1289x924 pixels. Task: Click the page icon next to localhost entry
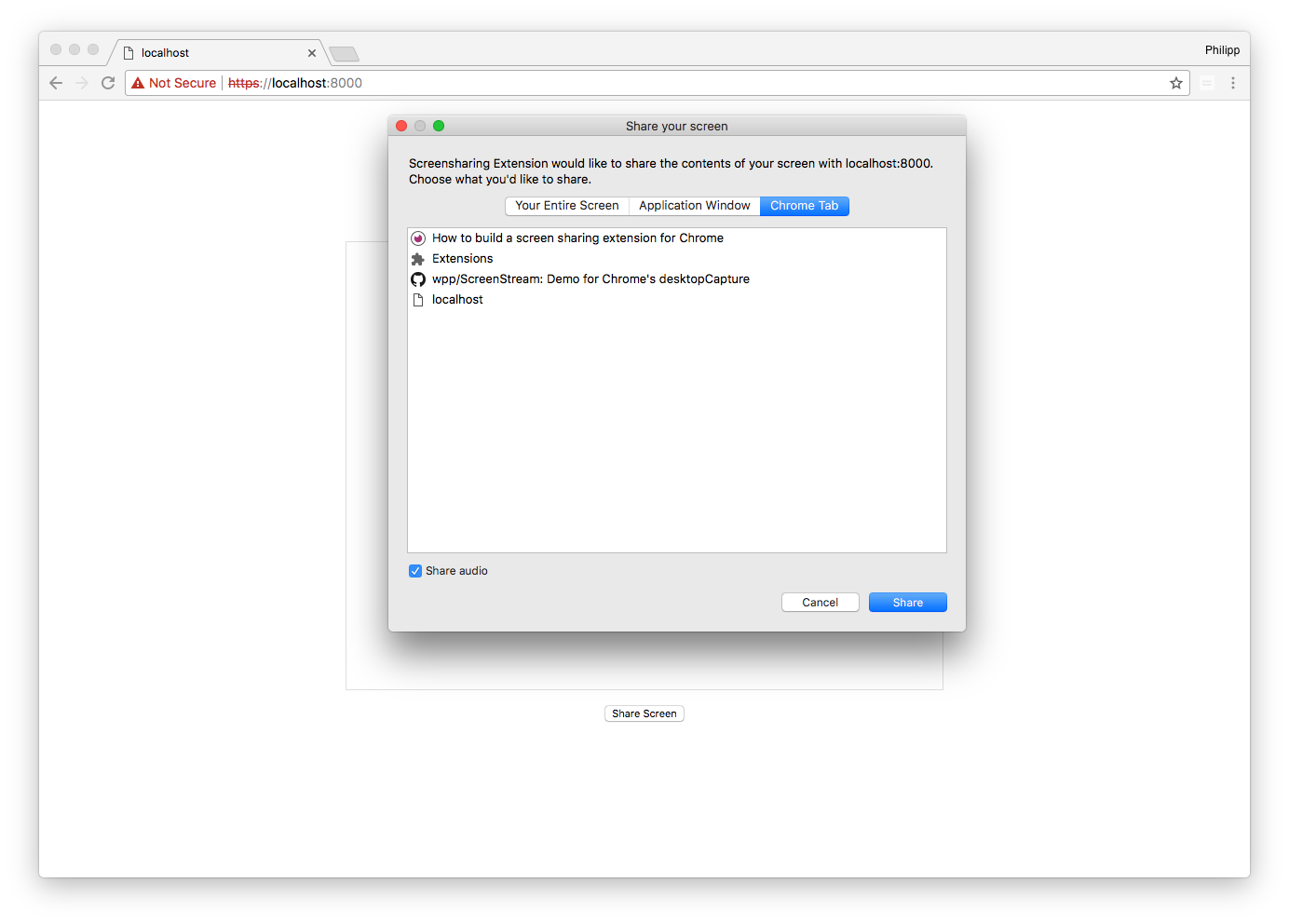click(x=418, y=299)
